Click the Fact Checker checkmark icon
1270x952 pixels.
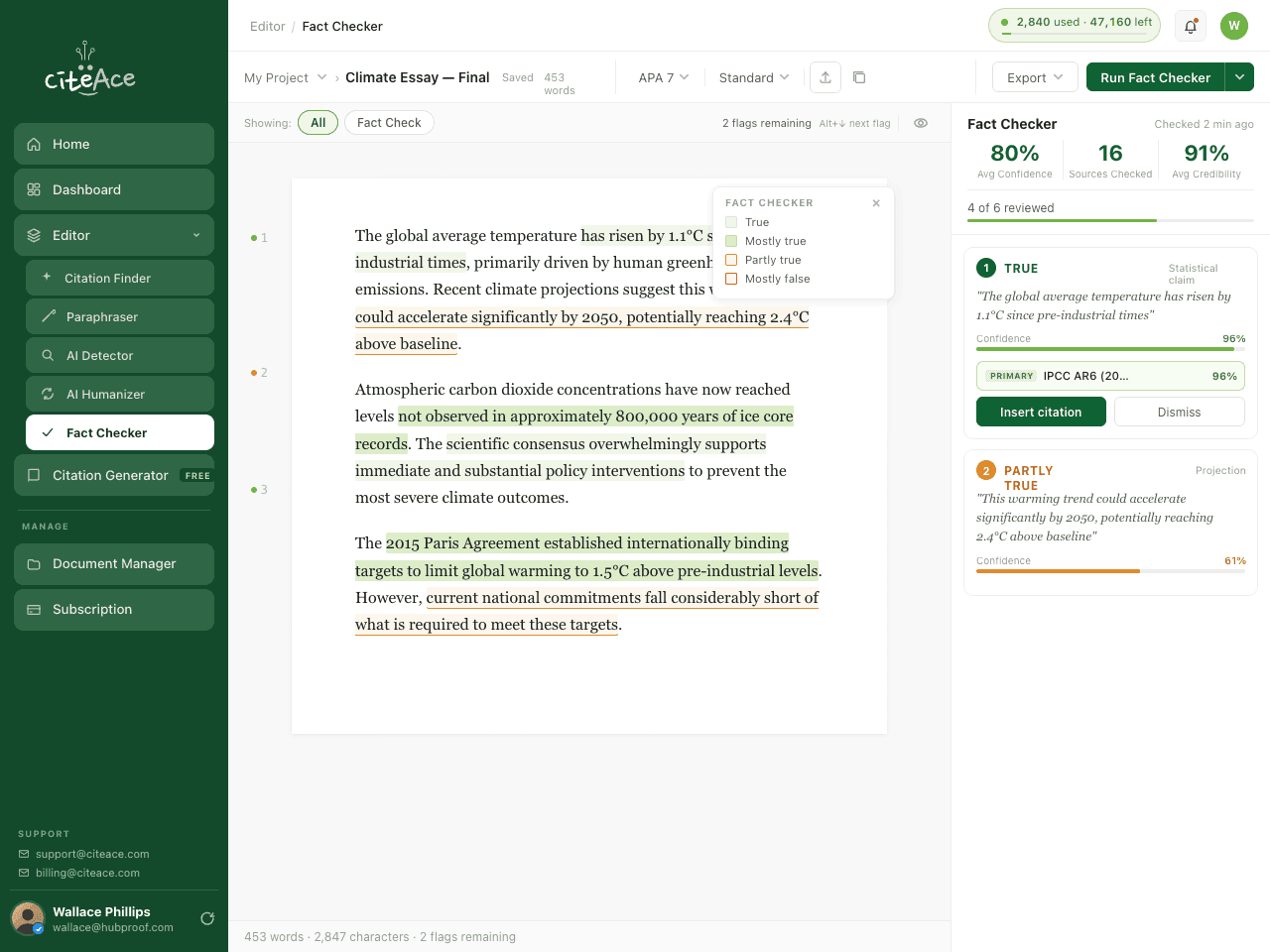pos(48,432)
